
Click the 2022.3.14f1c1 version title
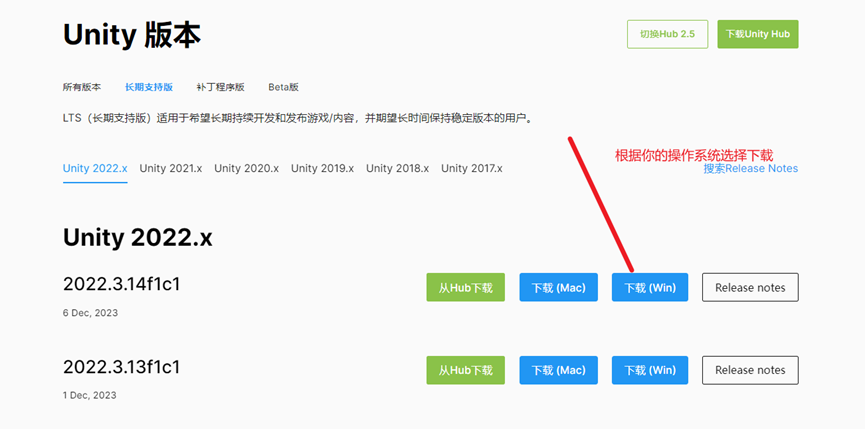click(121, 284)
